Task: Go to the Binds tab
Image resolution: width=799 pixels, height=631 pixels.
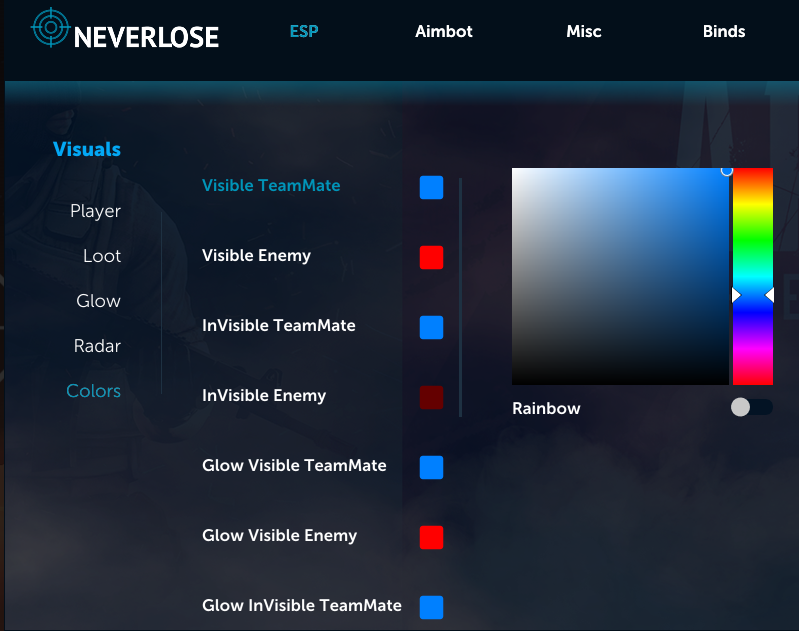Action: click(x=724, y=31)
